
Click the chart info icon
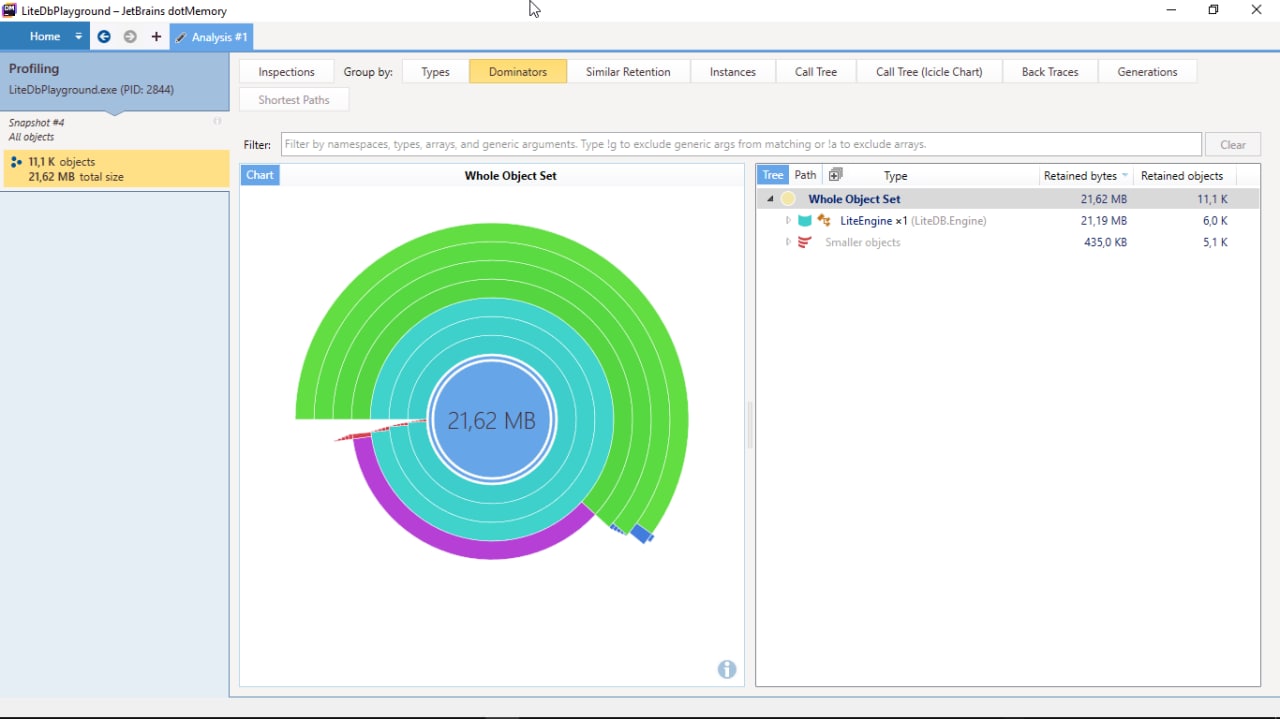pyautogui.click(x=727, y=670)
